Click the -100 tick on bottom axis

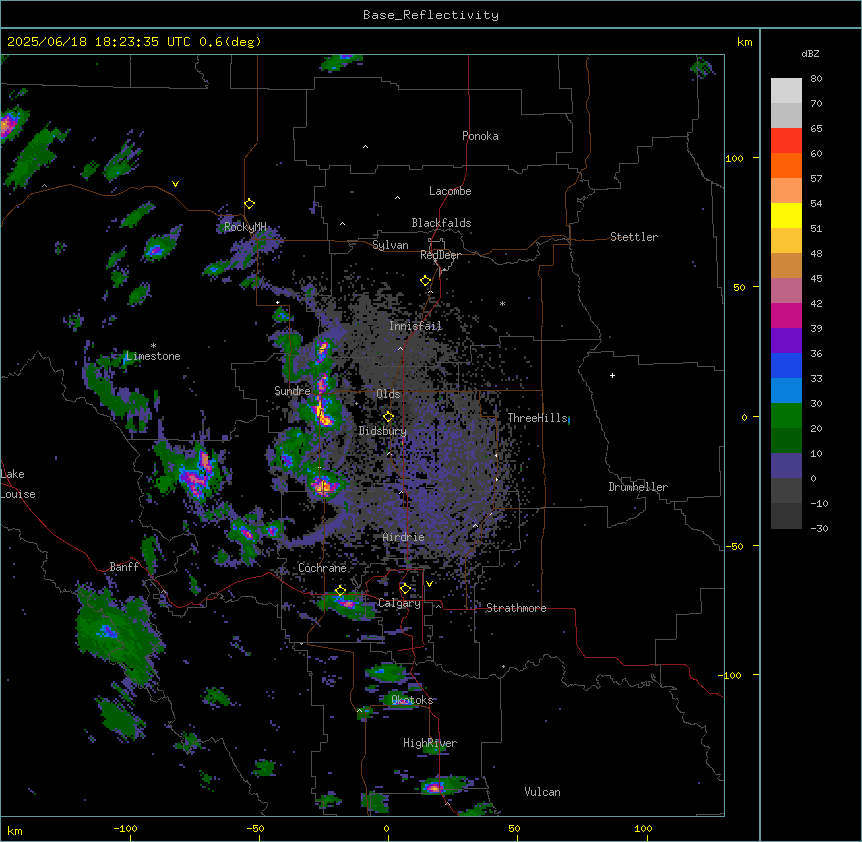coord(125,828)
